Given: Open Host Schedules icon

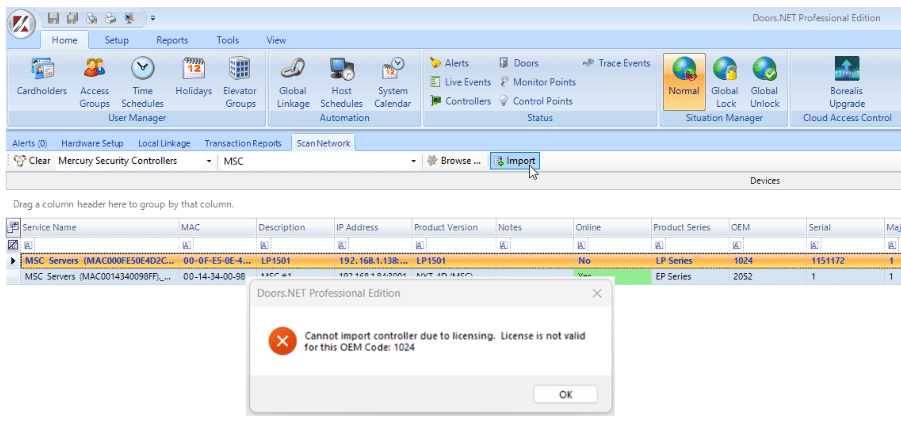Looking at the screenshot, I should (342, 78).
